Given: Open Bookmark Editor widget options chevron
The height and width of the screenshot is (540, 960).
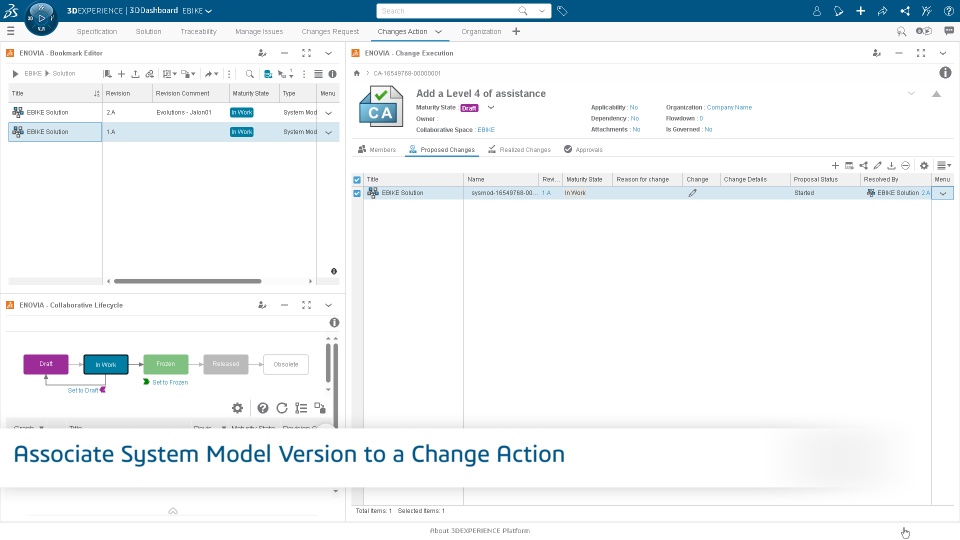Looking at the screenshot, I should click(328, 53).
